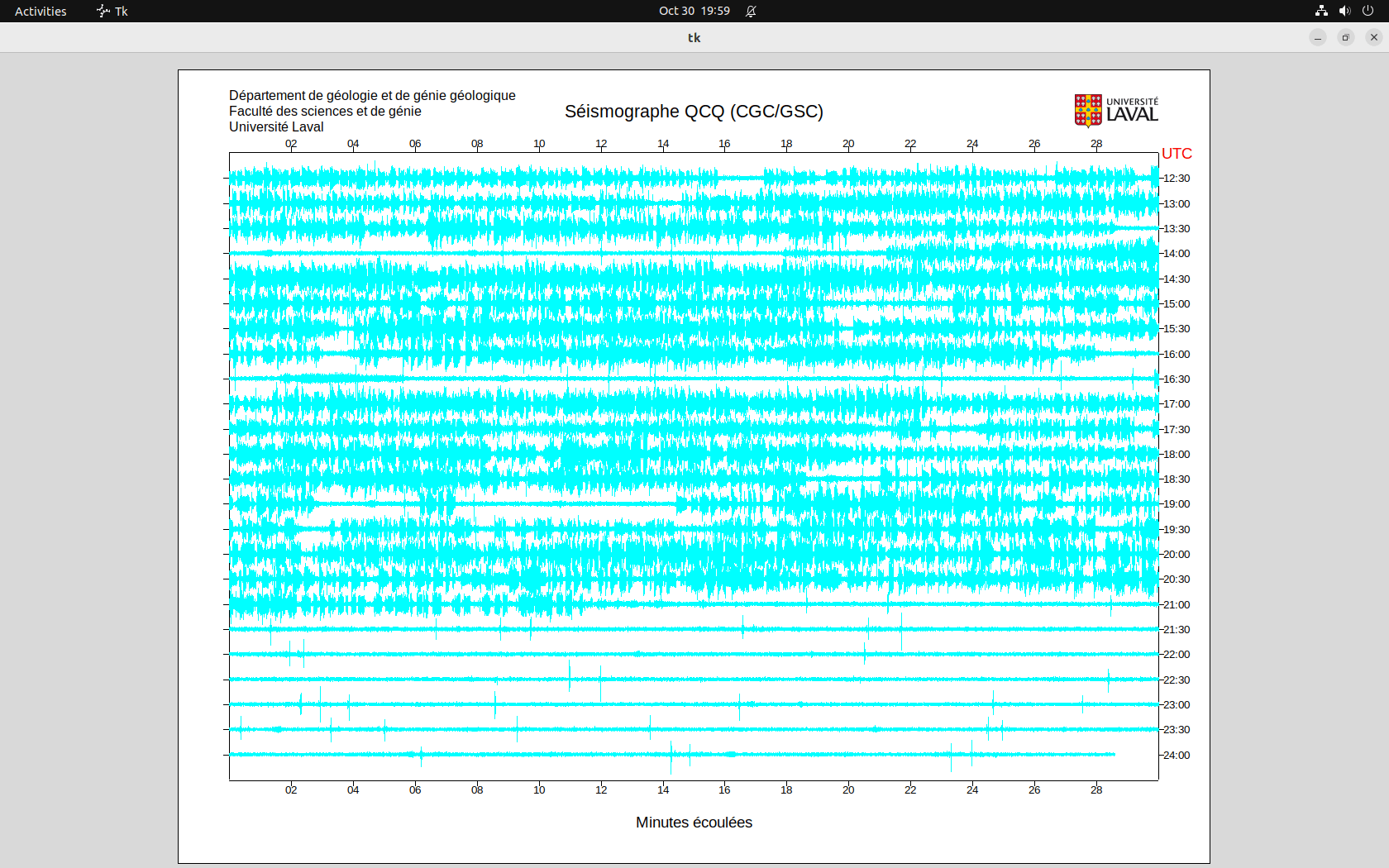Click the 24:00 time label
The image size is (1389, 868).
click(x=1177, y=756)
